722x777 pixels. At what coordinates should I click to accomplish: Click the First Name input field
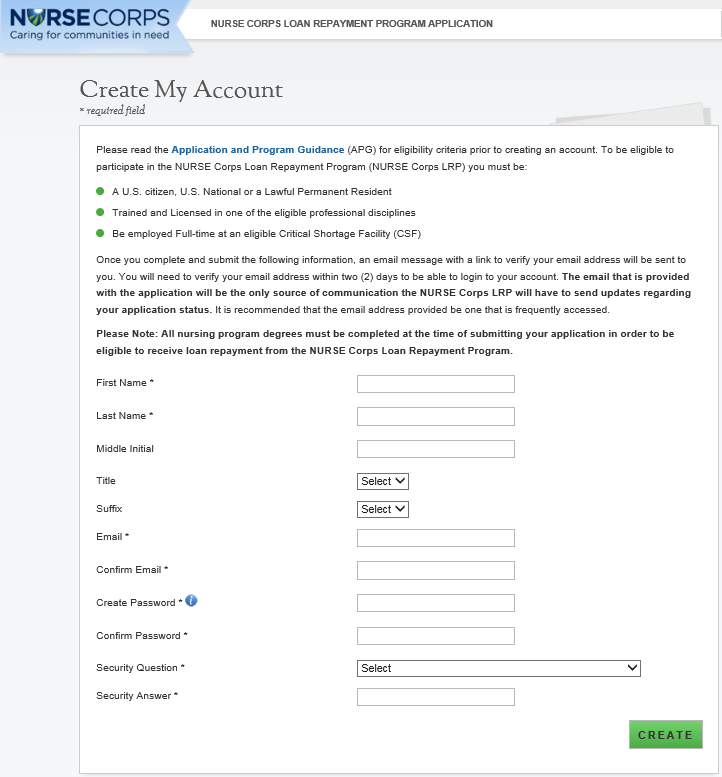coord(435,384)
